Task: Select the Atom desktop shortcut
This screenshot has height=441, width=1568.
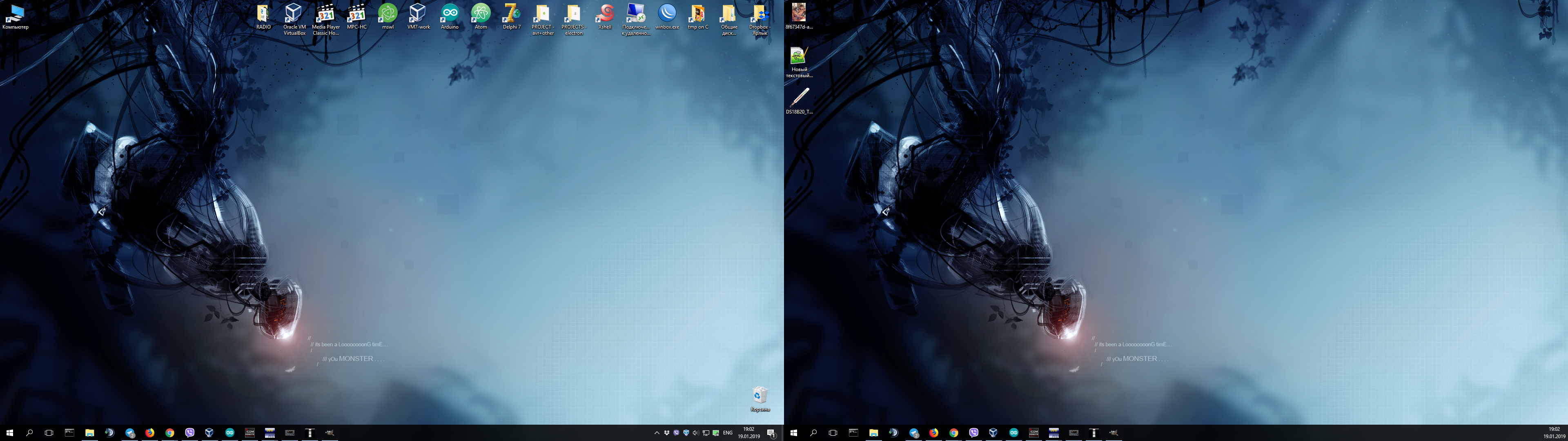Action: click(x=480, y=16)
